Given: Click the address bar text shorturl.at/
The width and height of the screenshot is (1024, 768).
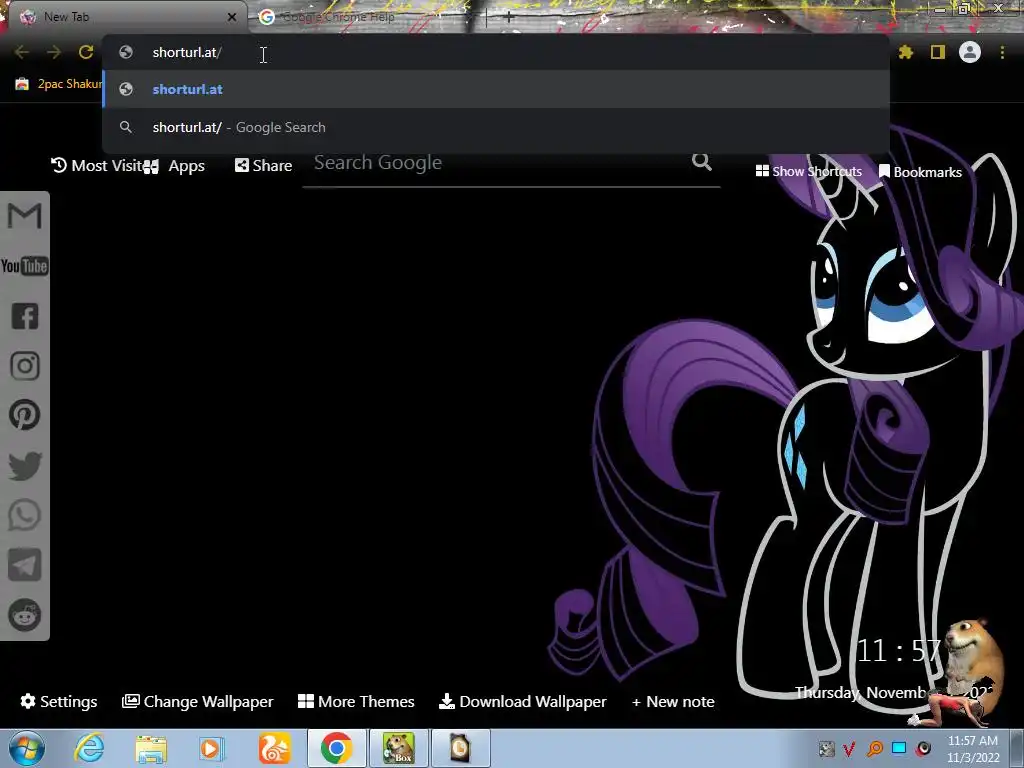Looking at the screenshot, I should pos(187,52).
